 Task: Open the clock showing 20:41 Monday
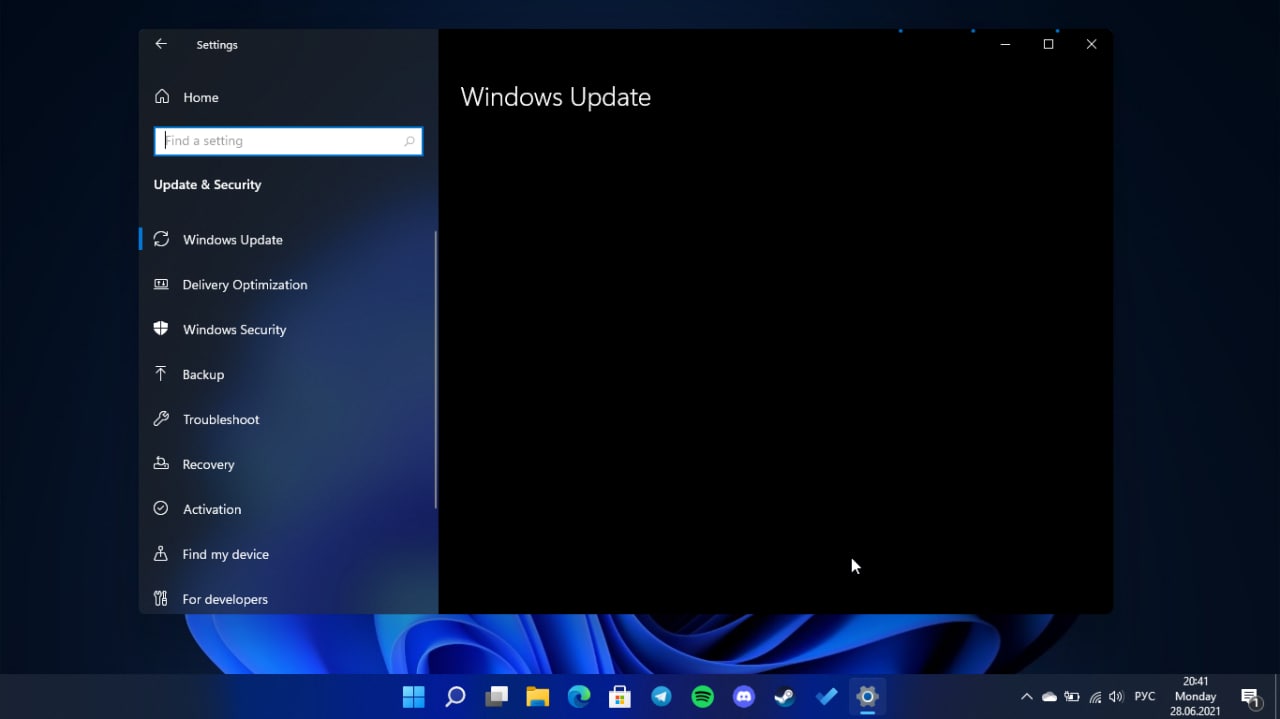pos(1195,697)
